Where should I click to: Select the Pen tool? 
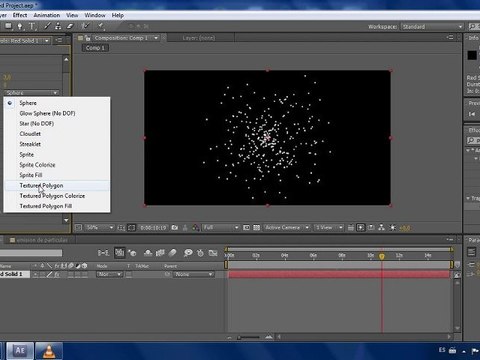click(x=20, y=26)
